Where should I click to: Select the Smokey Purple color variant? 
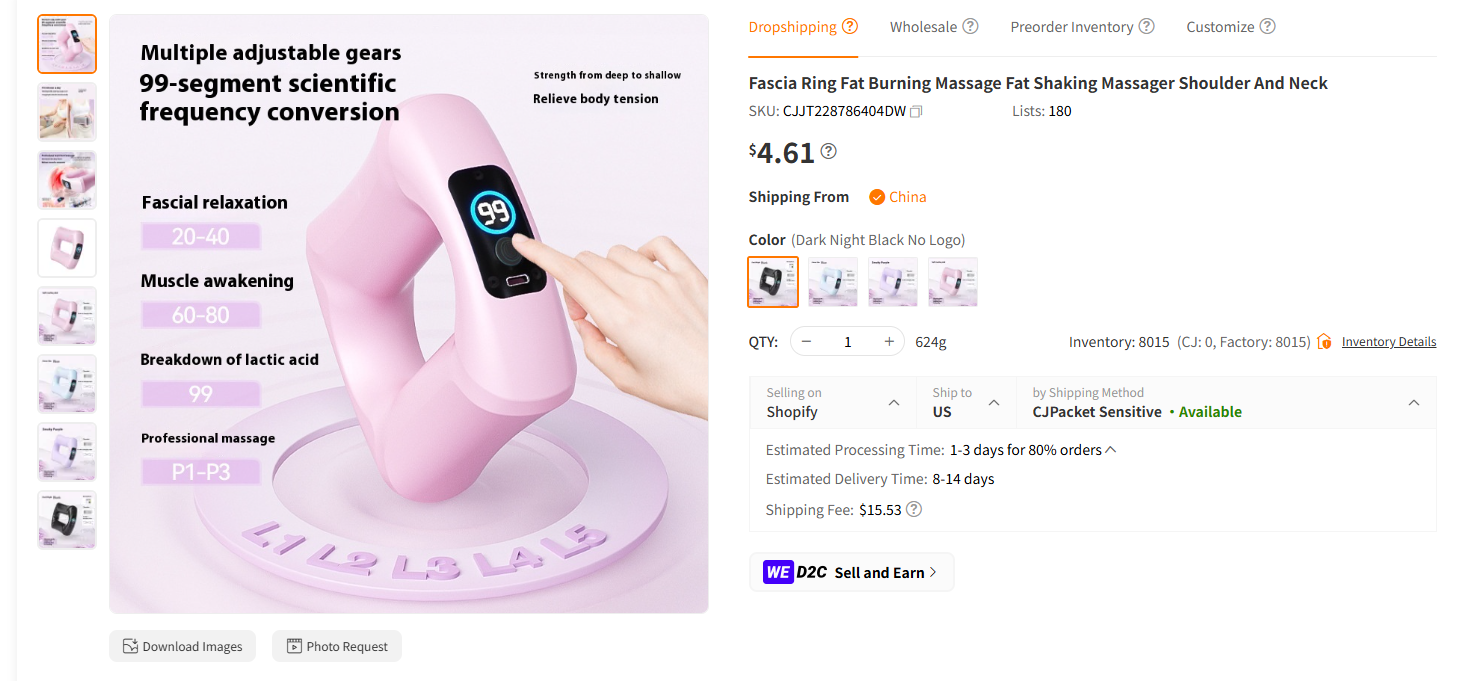[893, 282]
